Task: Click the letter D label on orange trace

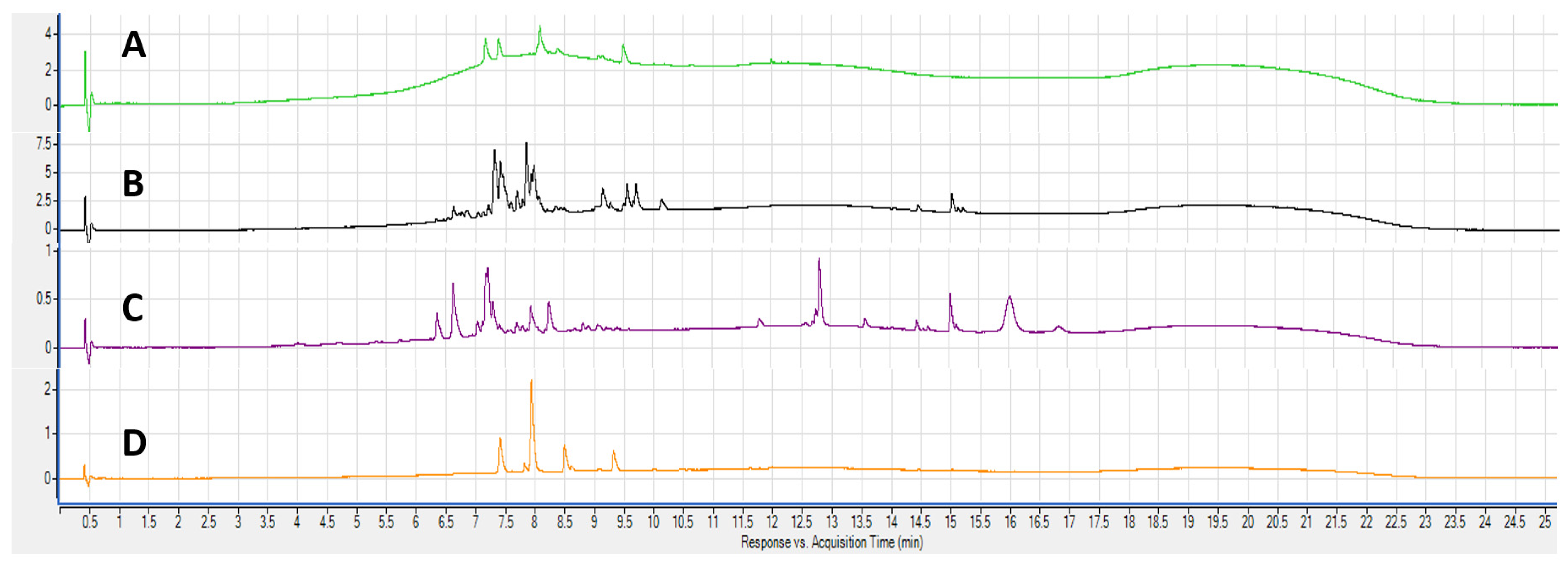Action: (x=135, y=443)
